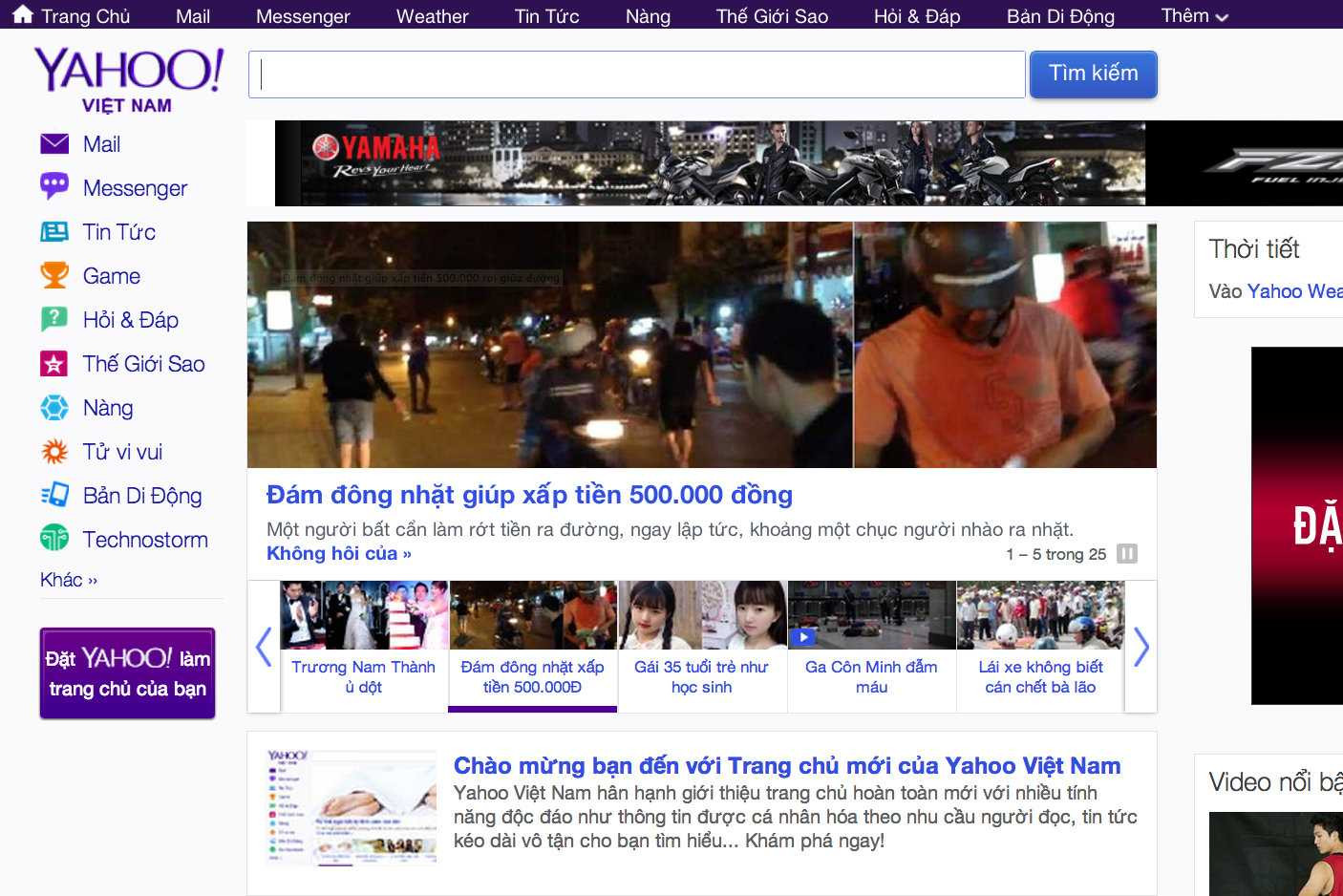Show next carousel stories with right arrow
The width and height of the screenshot is (1343, 896).
1140,647
